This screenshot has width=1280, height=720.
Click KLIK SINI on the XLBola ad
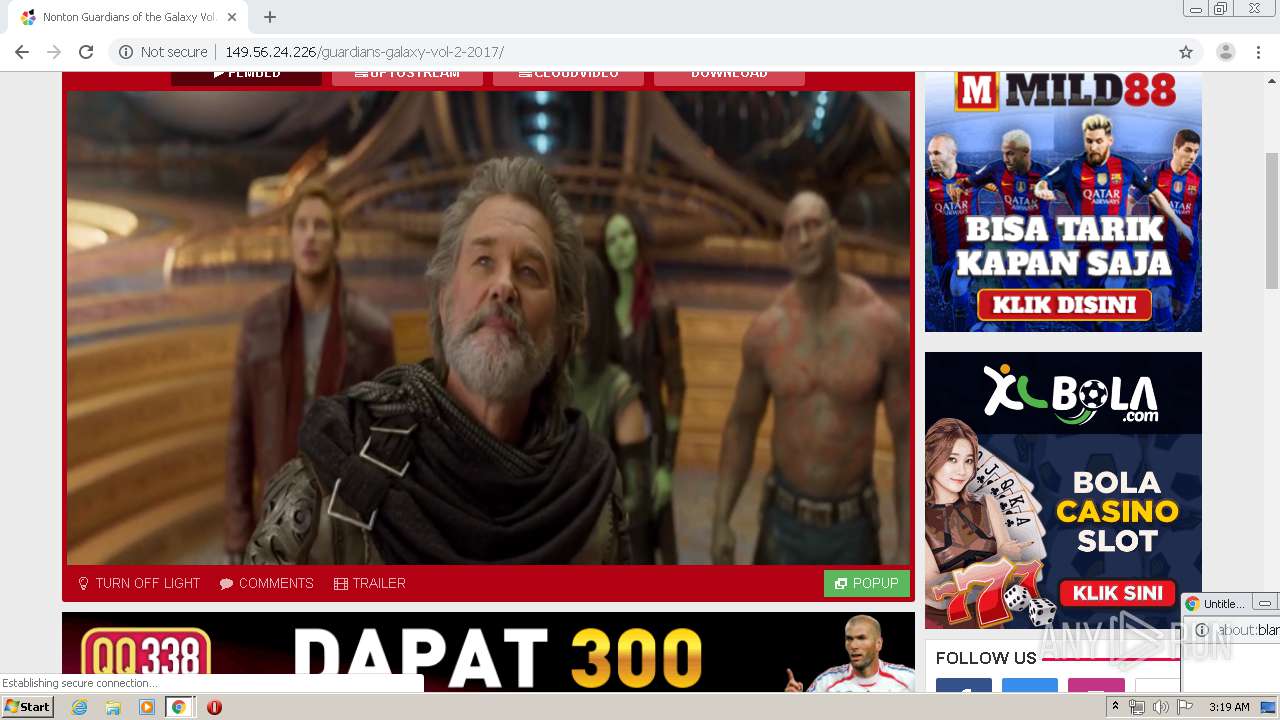click(1117, 593)
